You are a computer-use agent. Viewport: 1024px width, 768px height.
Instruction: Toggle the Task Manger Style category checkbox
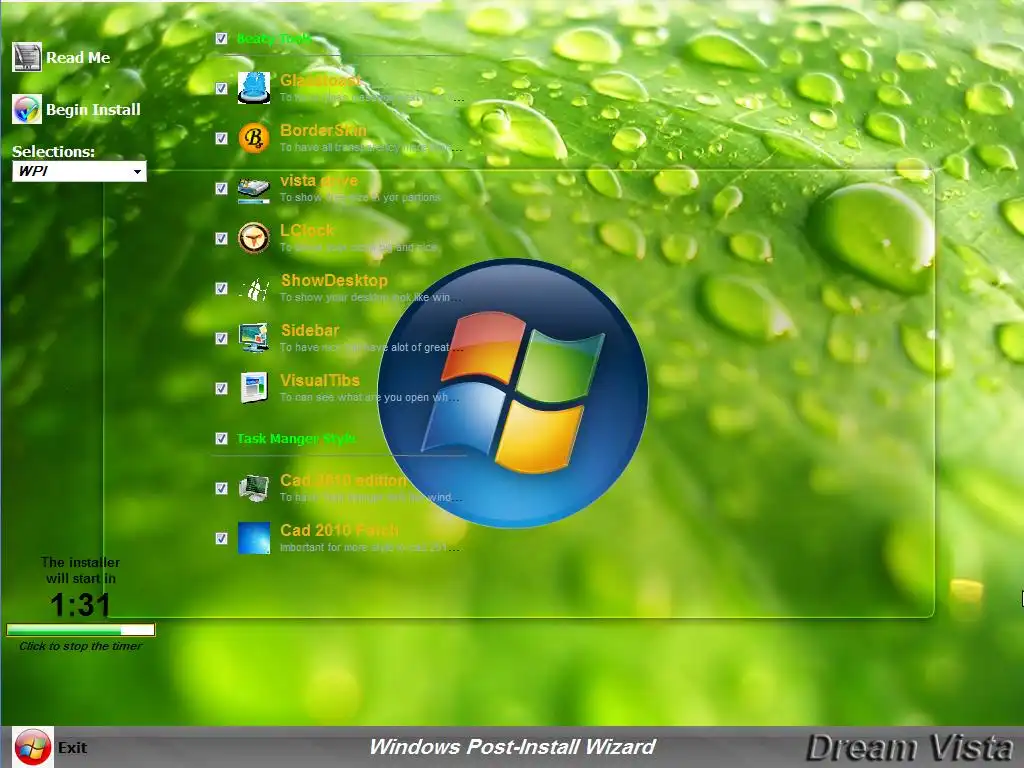tap(221, 438)
